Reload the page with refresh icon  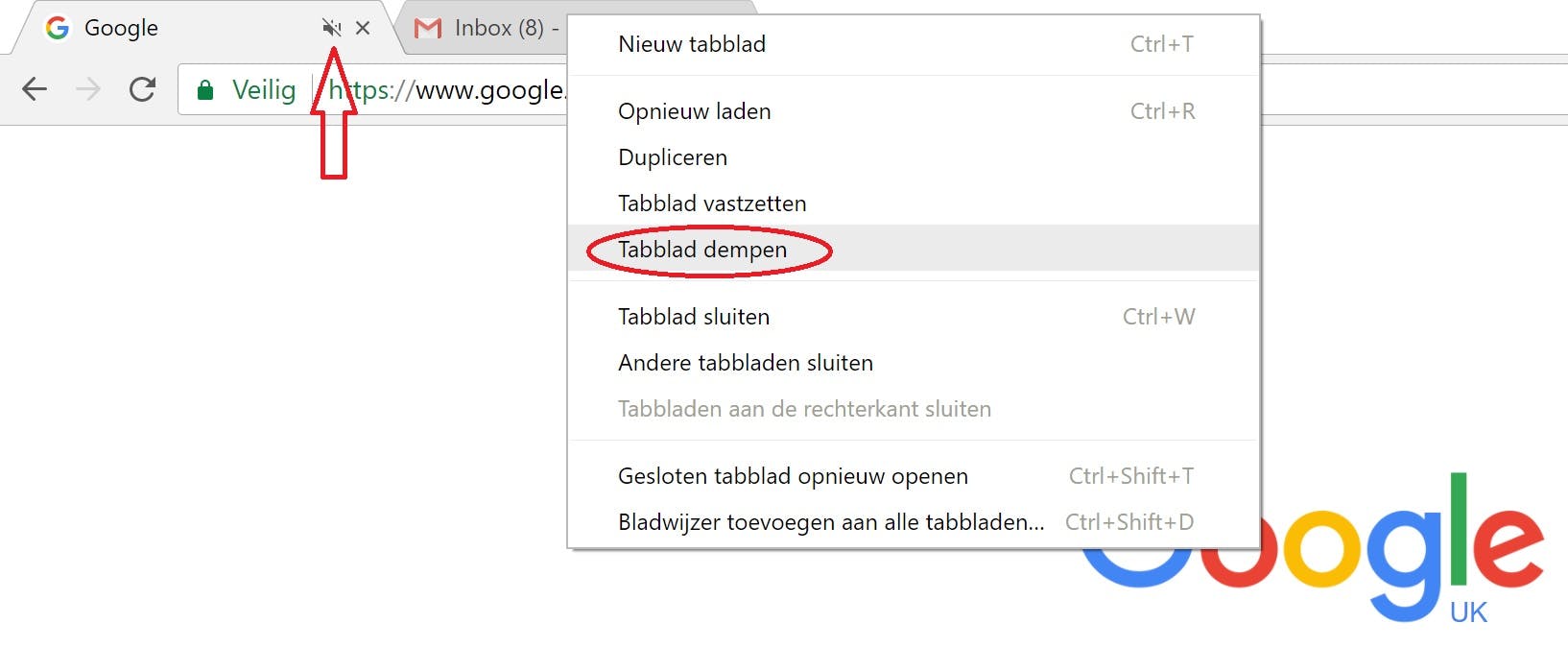click(142, 89)
